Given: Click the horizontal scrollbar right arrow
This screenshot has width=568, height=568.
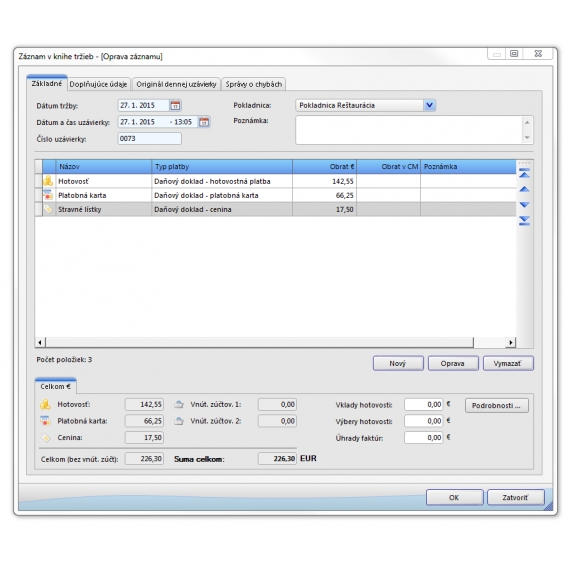Looking at the screenshot, I should (511, 342).
